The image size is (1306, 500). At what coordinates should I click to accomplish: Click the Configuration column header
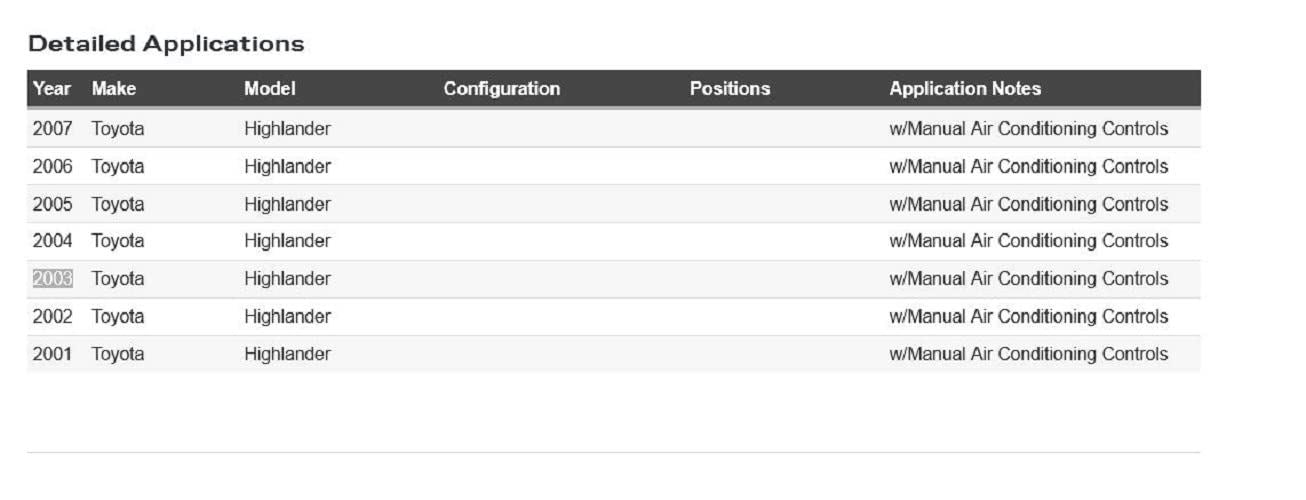pos(502,89)
